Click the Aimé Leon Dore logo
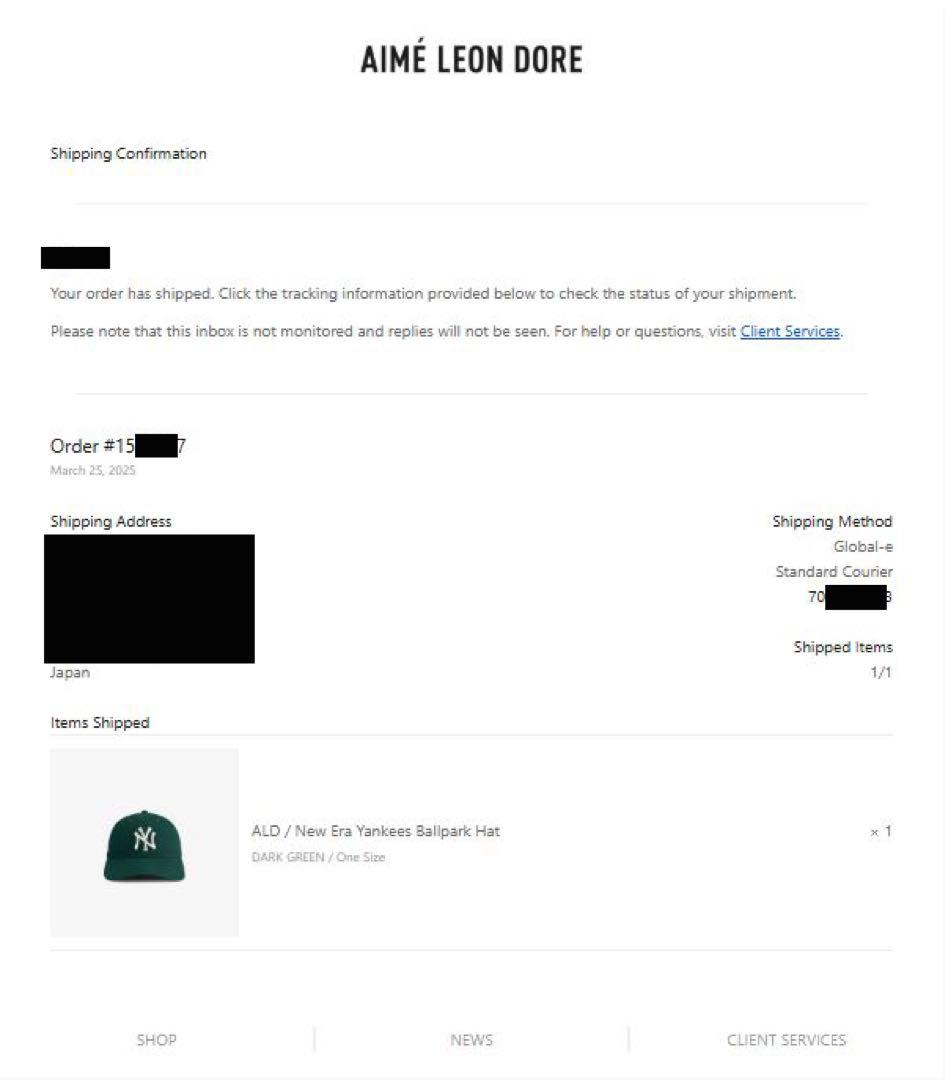The image size is (945, 1080). pyautogui.click(x=472, y=58)
